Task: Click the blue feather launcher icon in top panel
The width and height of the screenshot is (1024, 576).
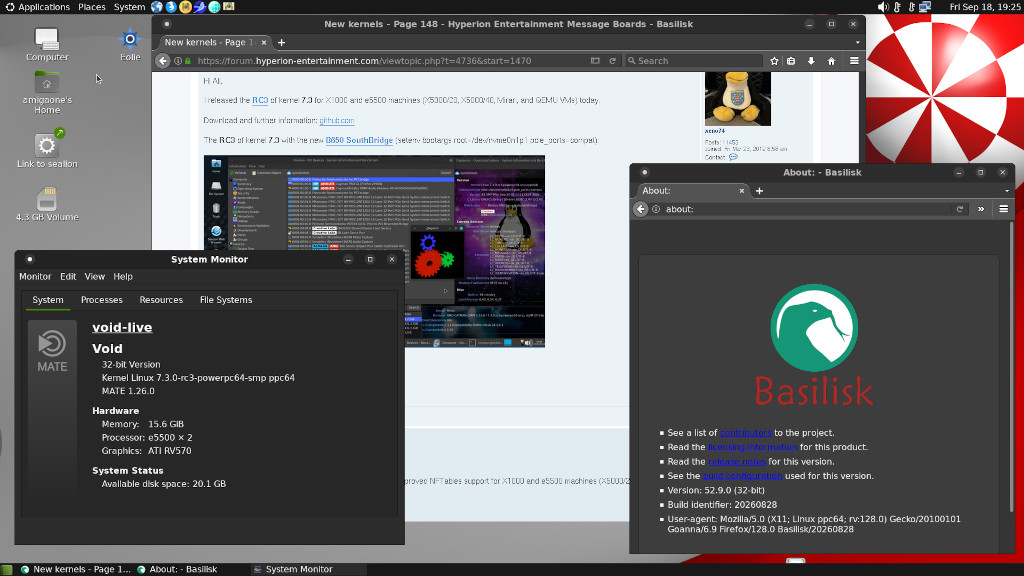Action: tap(200, 7)
